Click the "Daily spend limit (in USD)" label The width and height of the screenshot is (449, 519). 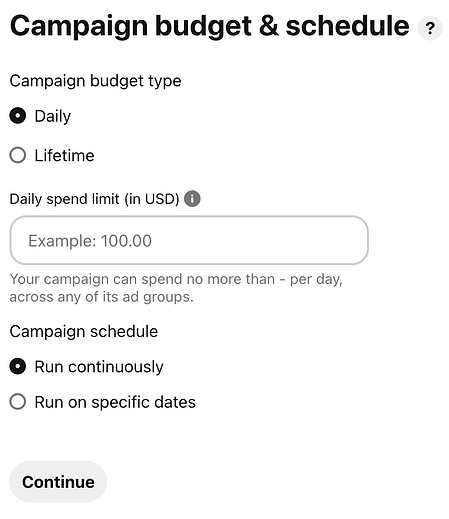coord(94,199)
